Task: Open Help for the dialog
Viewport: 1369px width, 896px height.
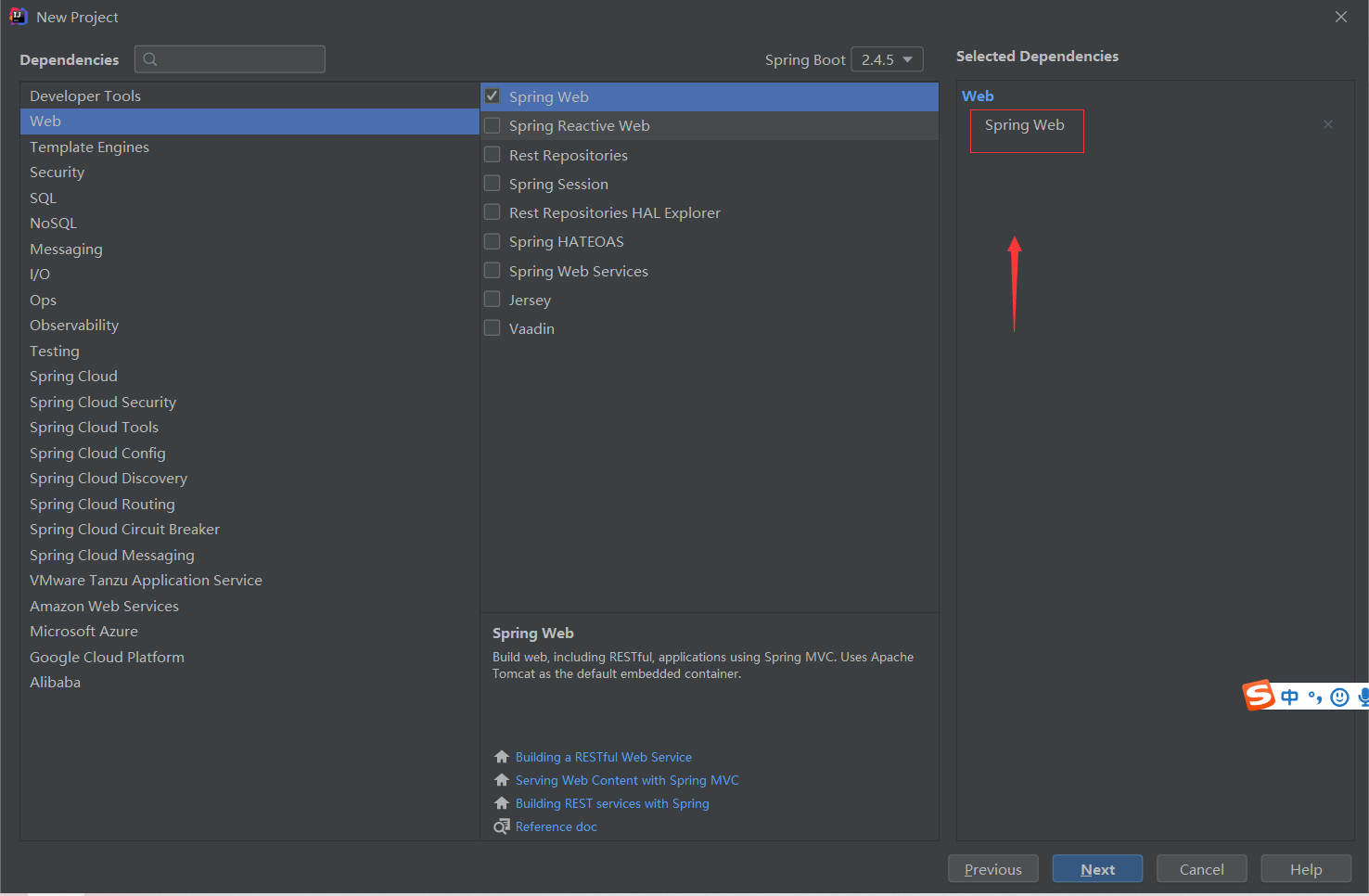Action: tap(1306, 869)
